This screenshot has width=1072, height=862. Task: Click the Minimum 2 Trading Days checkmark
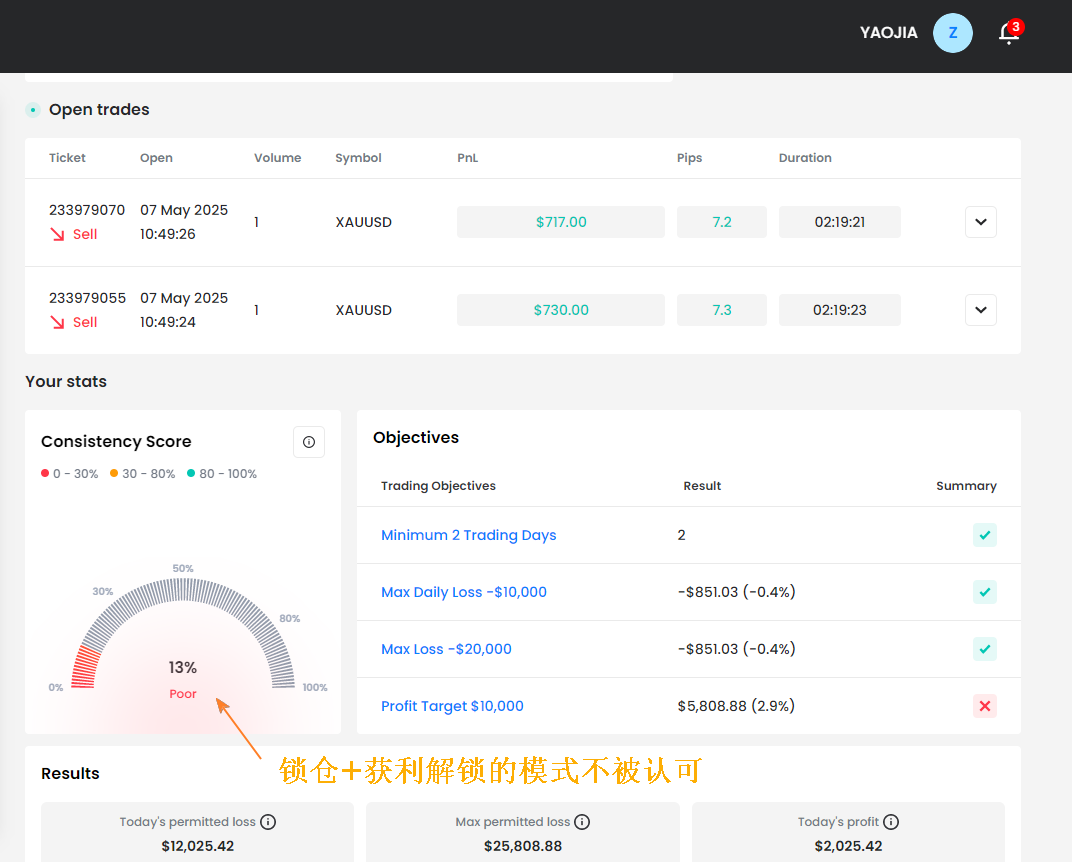(x=984, y=535)
